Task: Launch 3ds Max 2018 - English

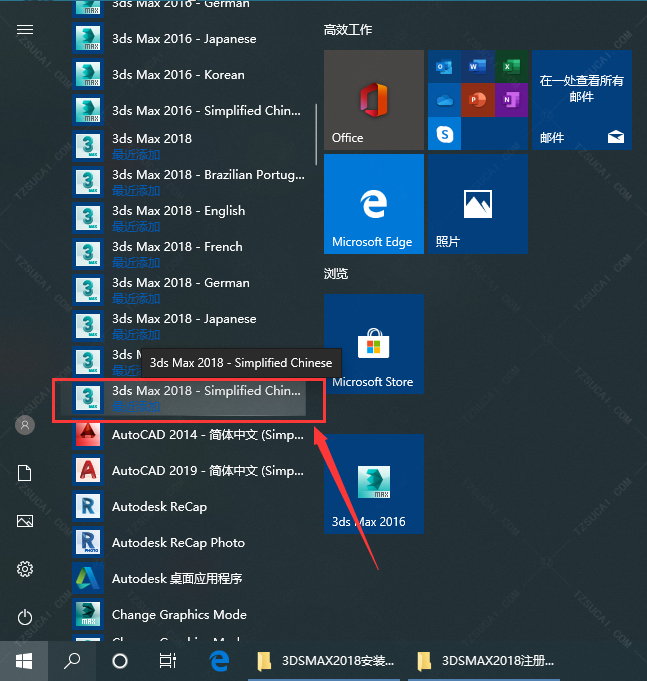Action: (189, 219)
